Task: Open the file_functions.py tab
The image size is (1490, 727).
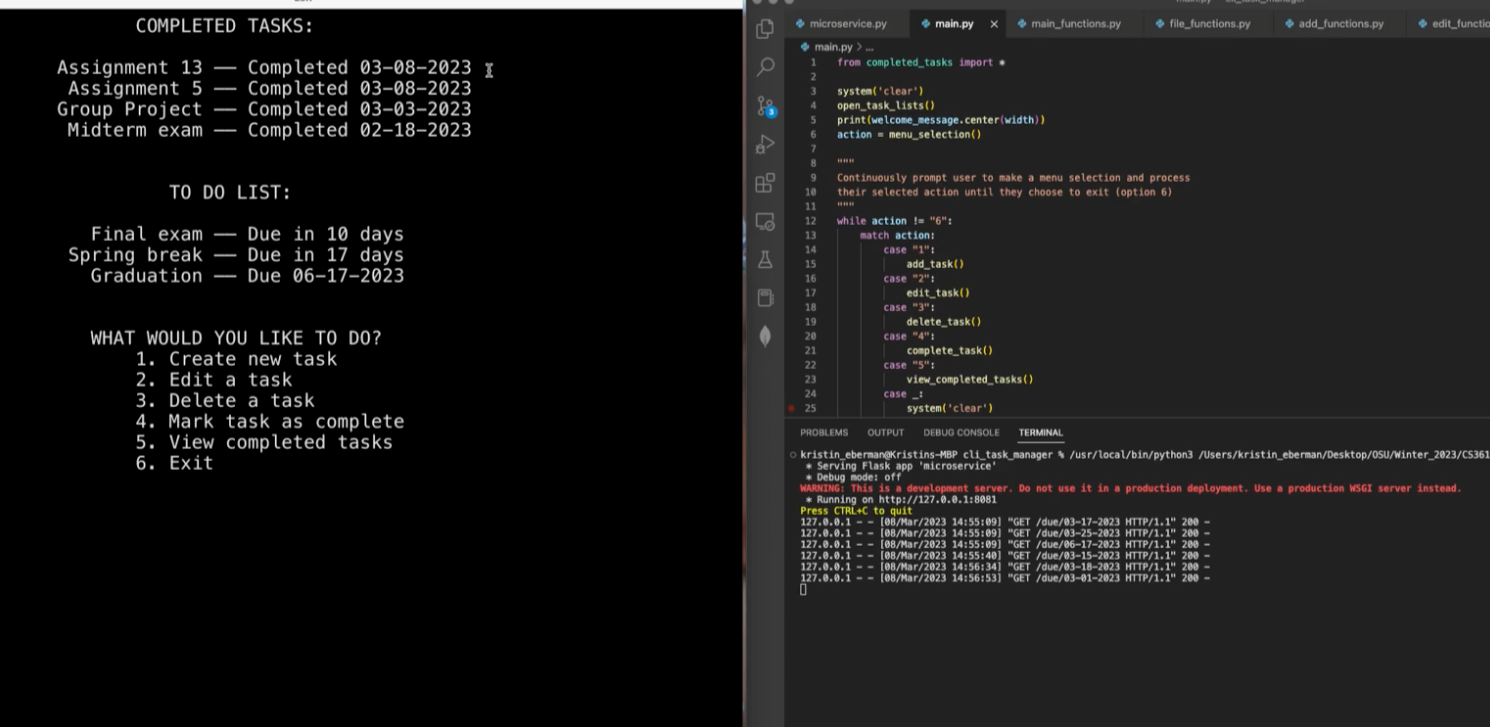Action: pyautogui.click(x=1209, y=24)
